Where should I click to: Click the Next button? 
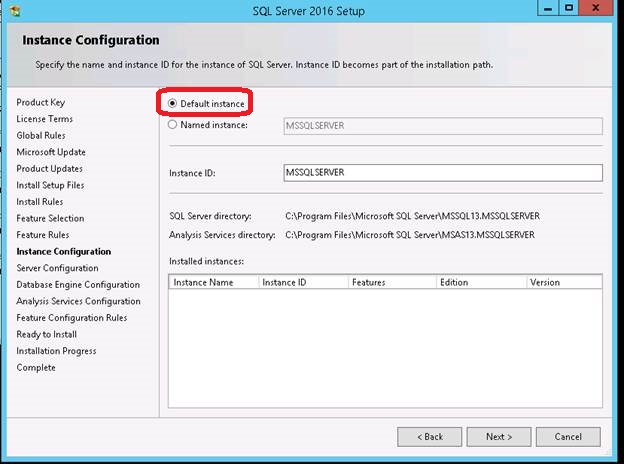[499, 437]
